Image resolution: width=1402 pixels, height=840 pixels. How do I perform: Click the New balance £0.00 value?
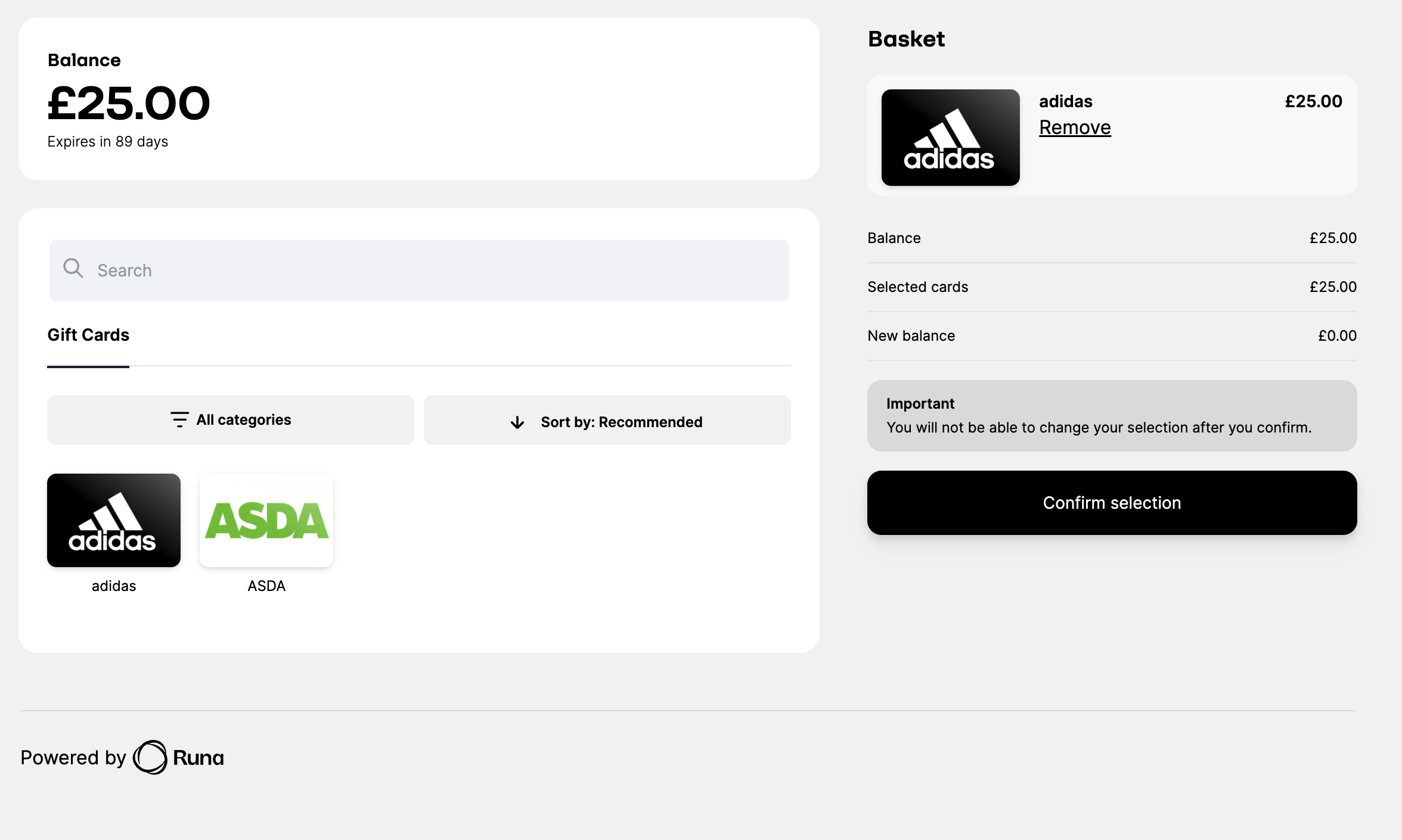[1337, 336]
